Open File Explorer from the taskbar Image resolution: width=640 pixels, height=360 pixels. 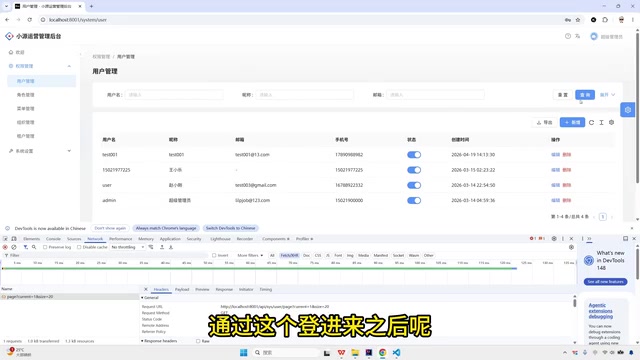click(355, 353)
